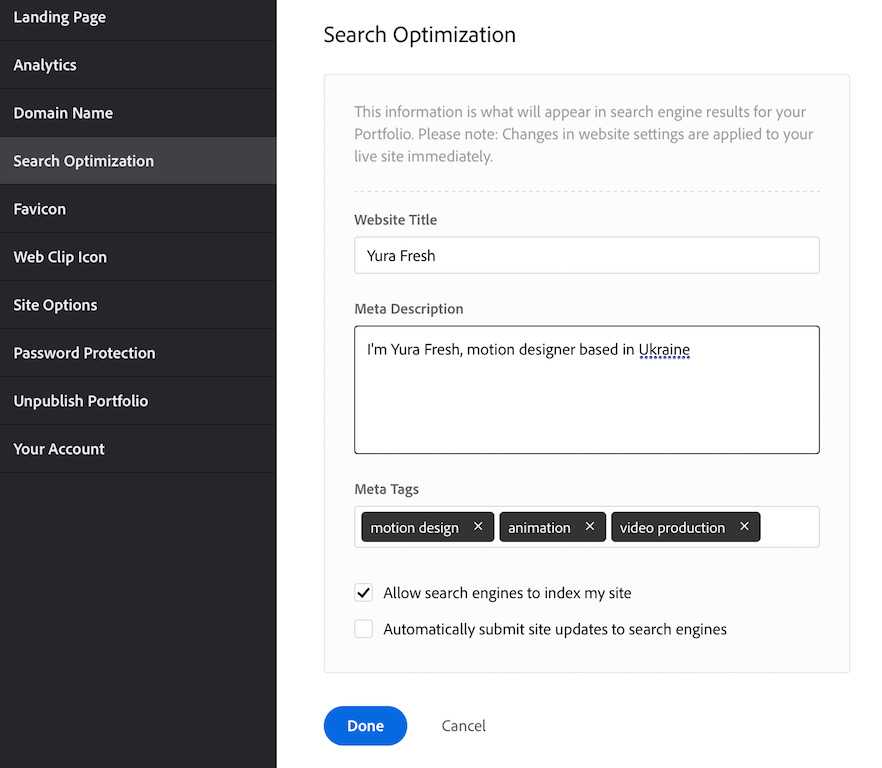Focus the Website Title field
The image size is (882, 768).
point(586,255)
